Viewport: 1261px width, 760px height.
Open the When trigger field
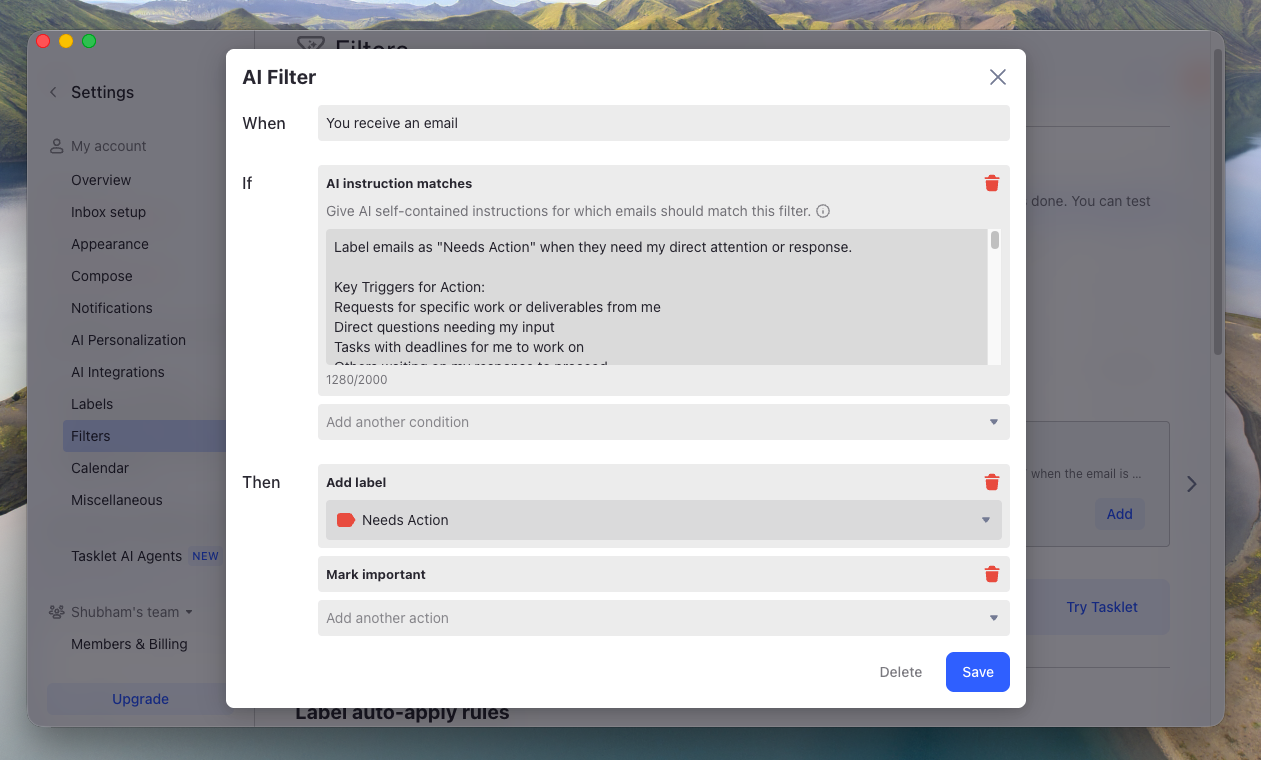click(x=664, y=123)
